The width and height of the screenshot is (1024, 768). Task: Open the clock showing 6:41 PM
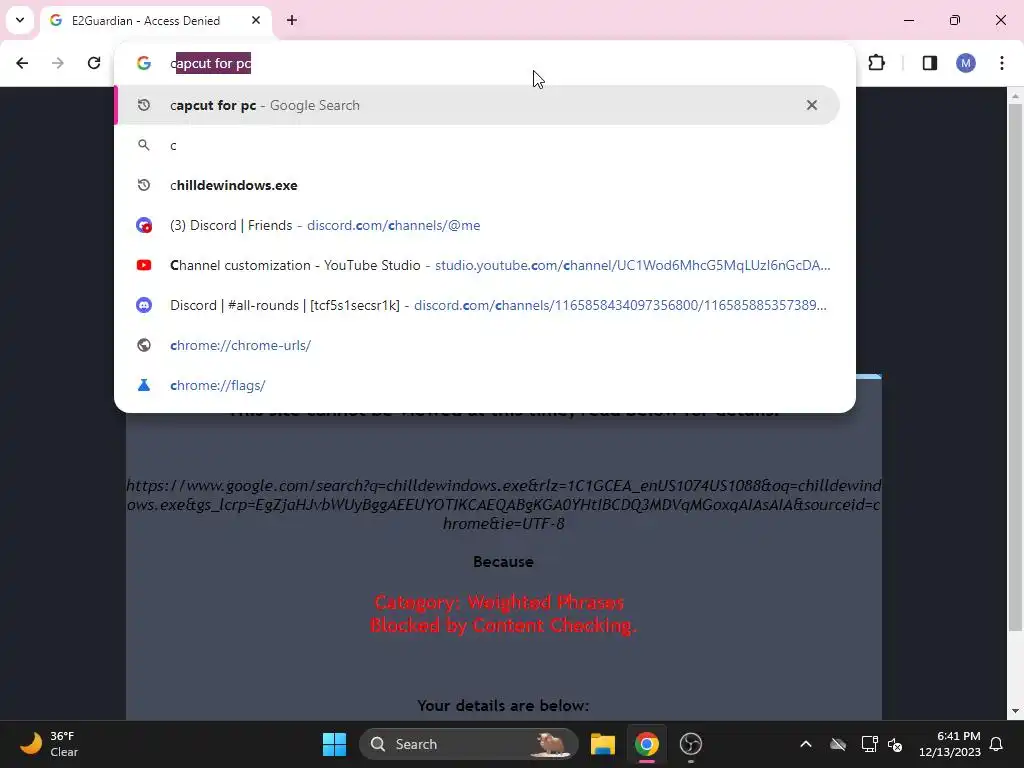[950, 744]
